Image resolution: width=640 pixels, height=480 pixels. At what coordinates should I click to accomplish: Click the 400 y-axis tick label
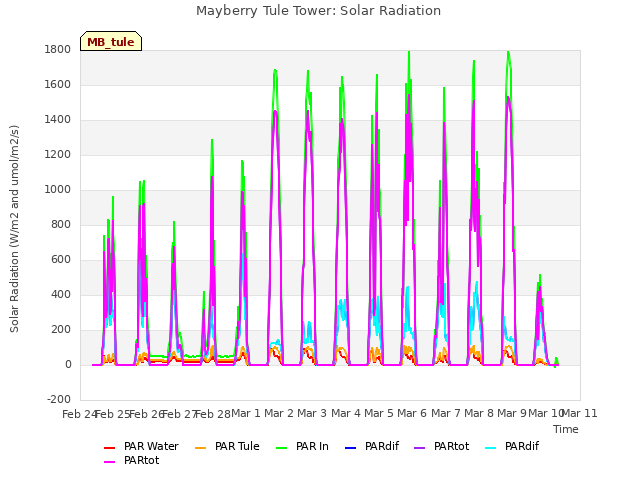coord(61,295)
